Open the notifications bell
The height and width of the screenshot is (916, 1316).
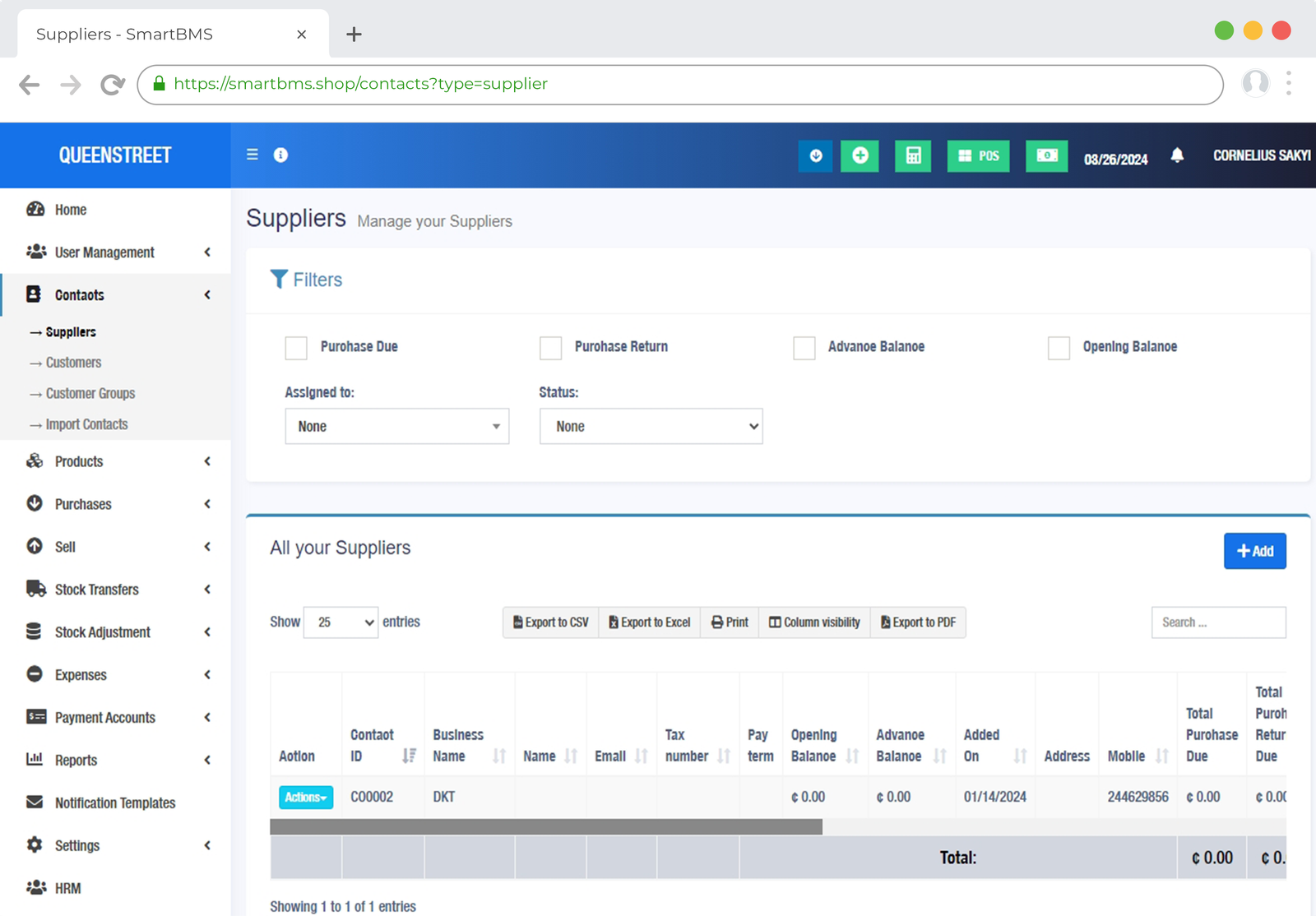1177,155
